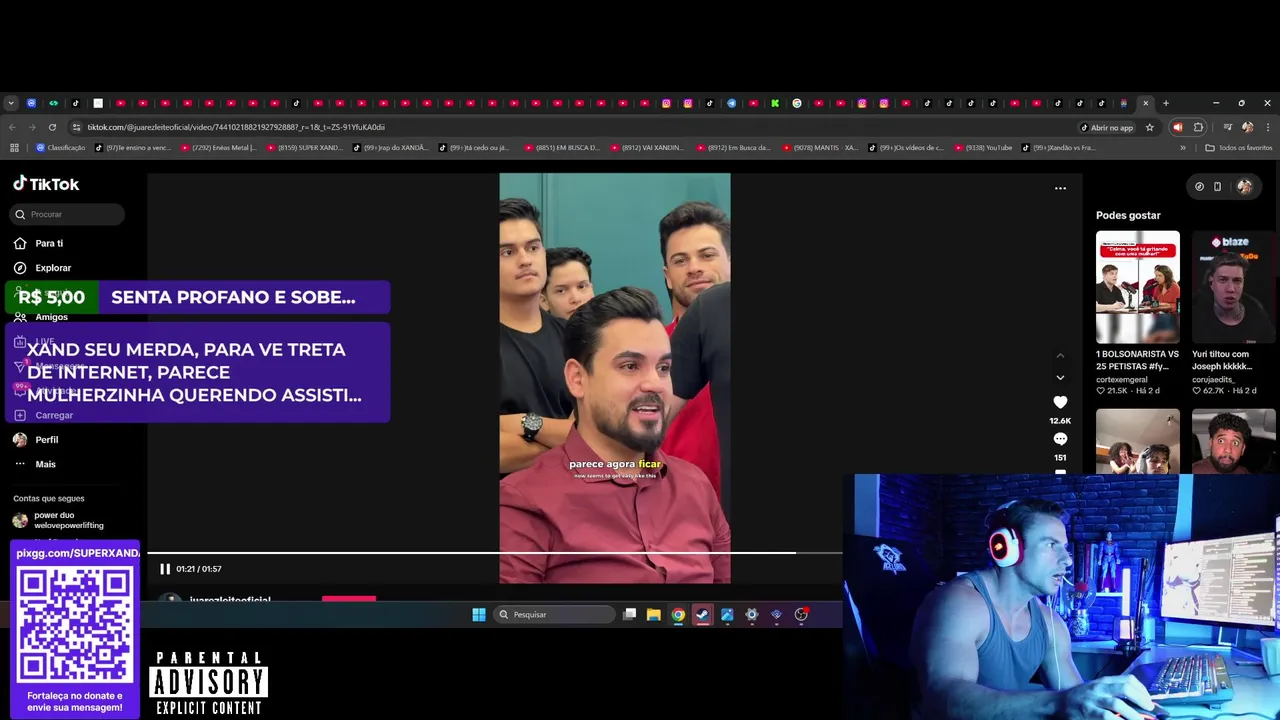1280x720 pixels.
Task: Seek on the video progress bar
Action: click(495, 552)
